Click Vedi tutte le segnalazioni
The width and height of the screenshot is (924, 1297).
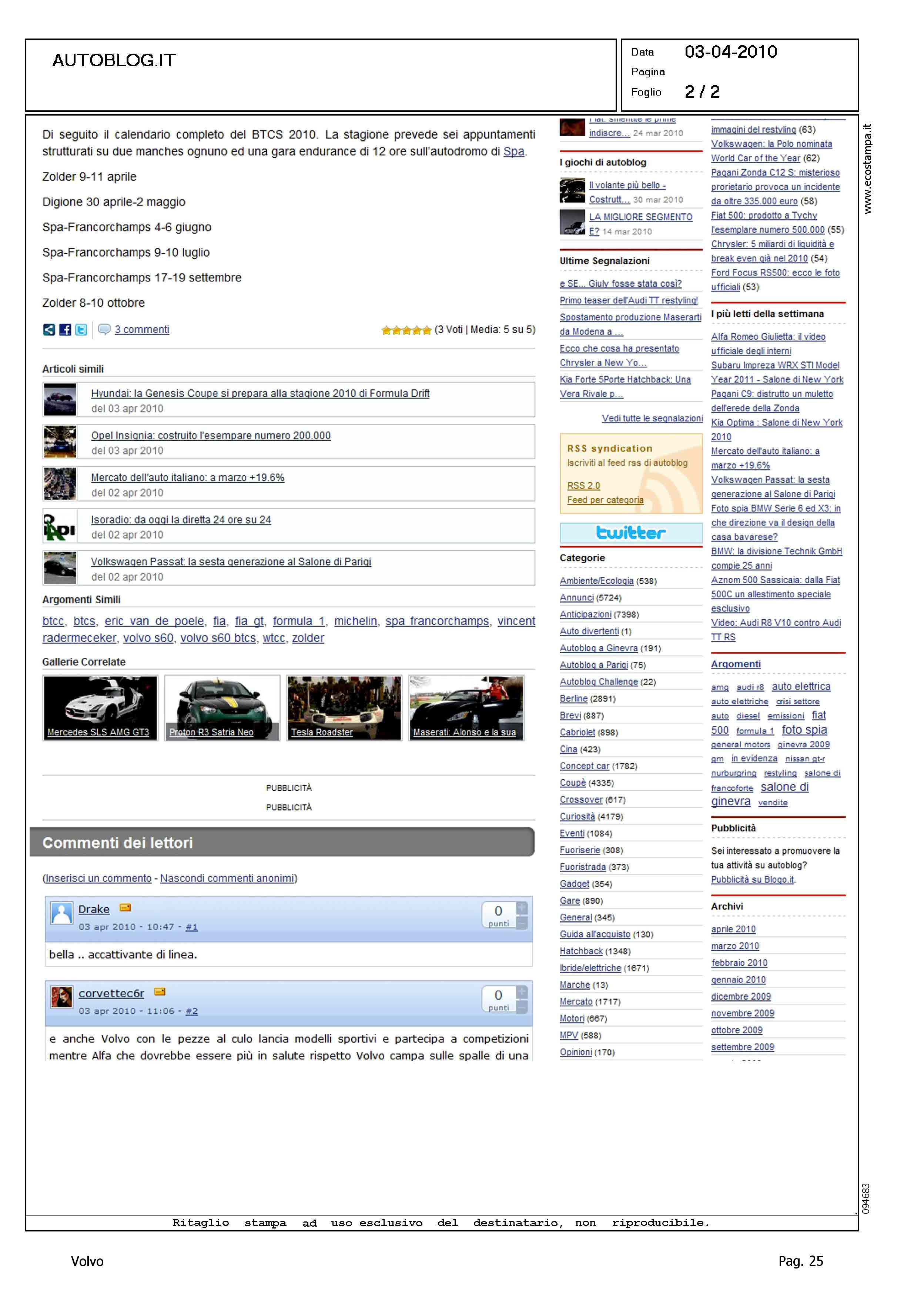[652, 418]
